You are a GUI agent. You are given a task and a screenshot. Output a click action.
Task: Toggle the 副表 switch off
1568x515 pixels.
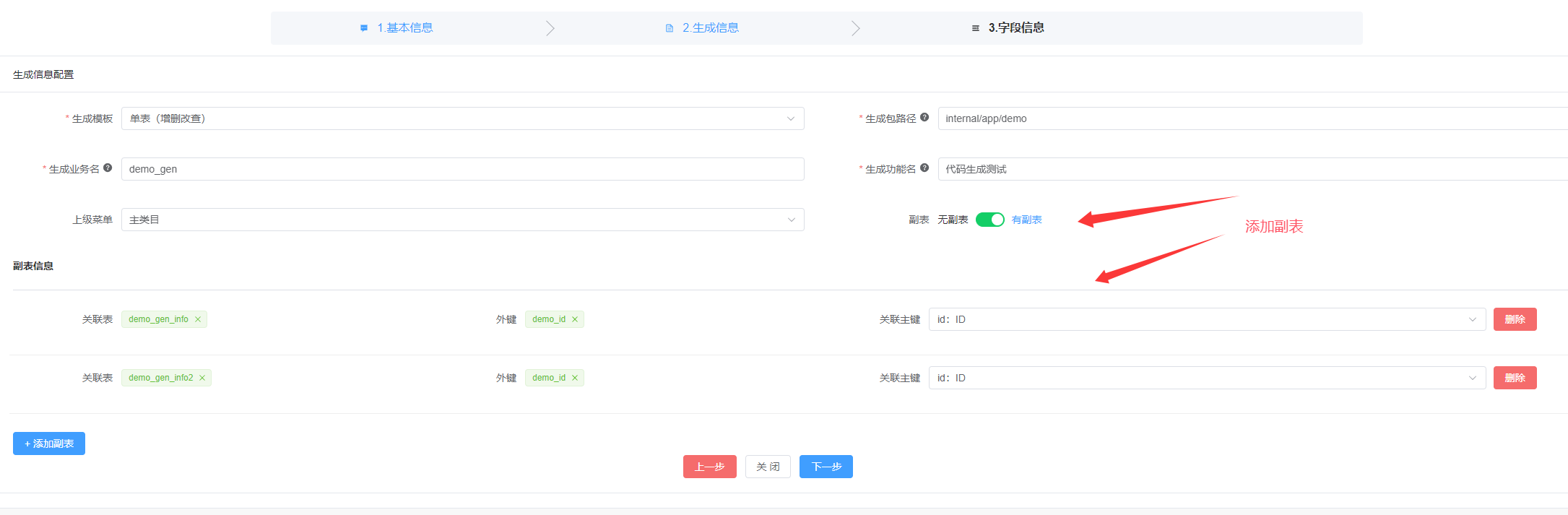pyautogui.click(x=989, y=220)
